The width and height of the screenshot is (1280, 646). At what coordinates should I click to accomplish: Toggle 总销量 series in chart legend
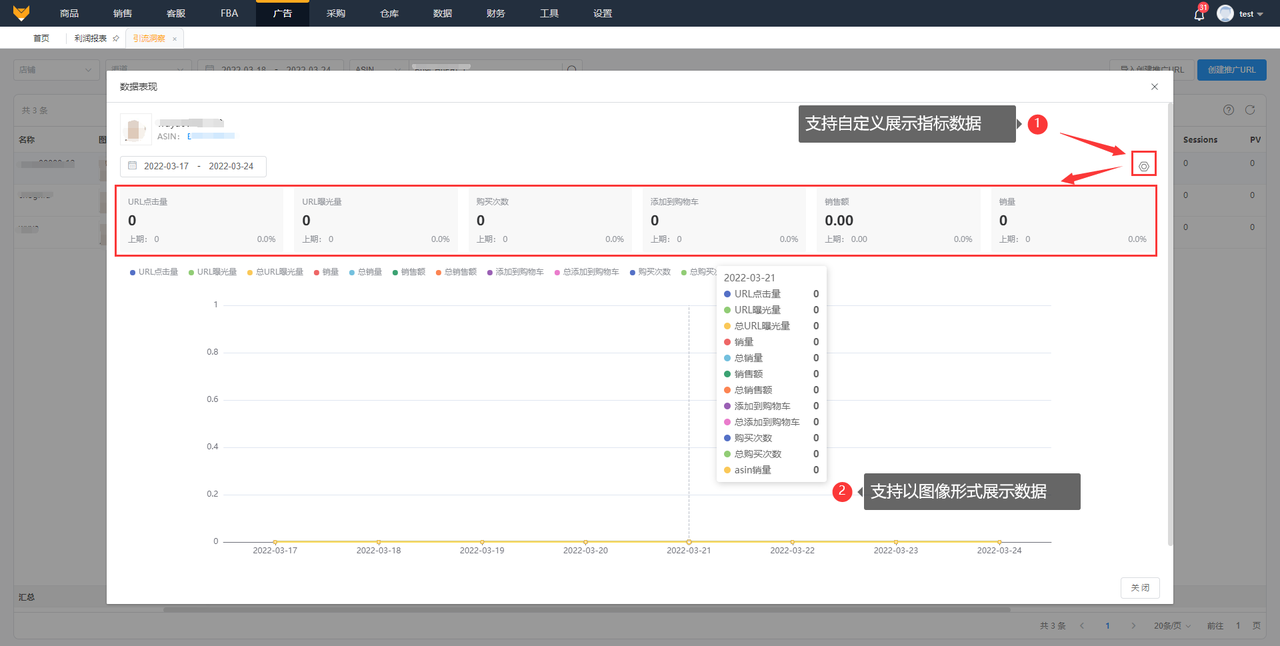pos(365,272)
